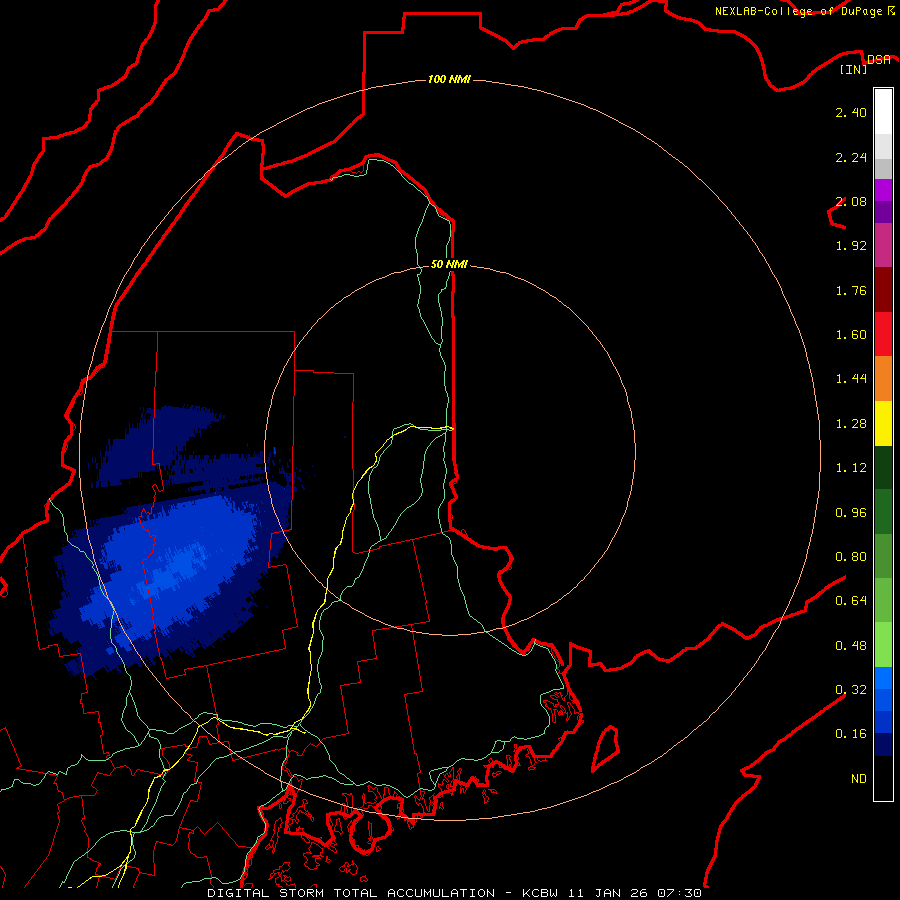Click the '1.92' legend value
This screenshot has height=900, width=900.
(x=851, y=246)
